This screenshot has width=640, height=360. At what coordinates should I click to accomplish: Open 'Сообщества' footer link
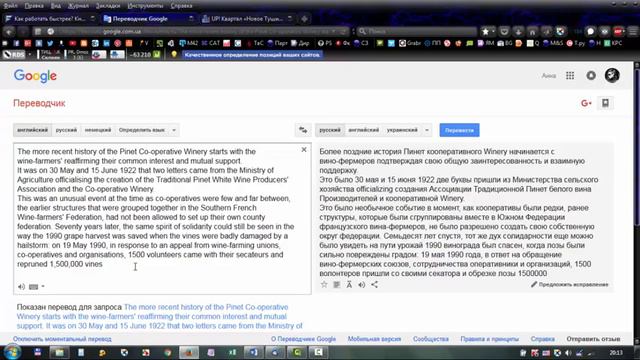(x=431, y=339)
